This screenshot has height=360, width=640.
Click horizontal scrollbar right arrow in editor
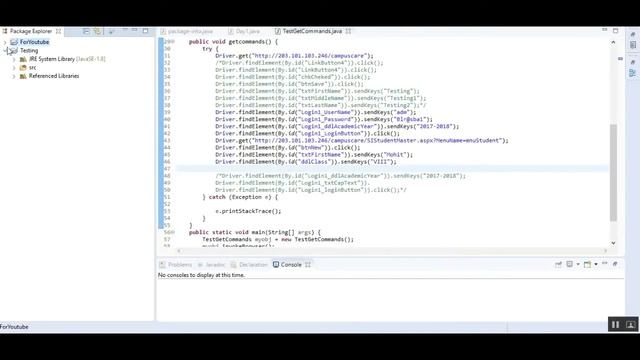tap(605, 251)
